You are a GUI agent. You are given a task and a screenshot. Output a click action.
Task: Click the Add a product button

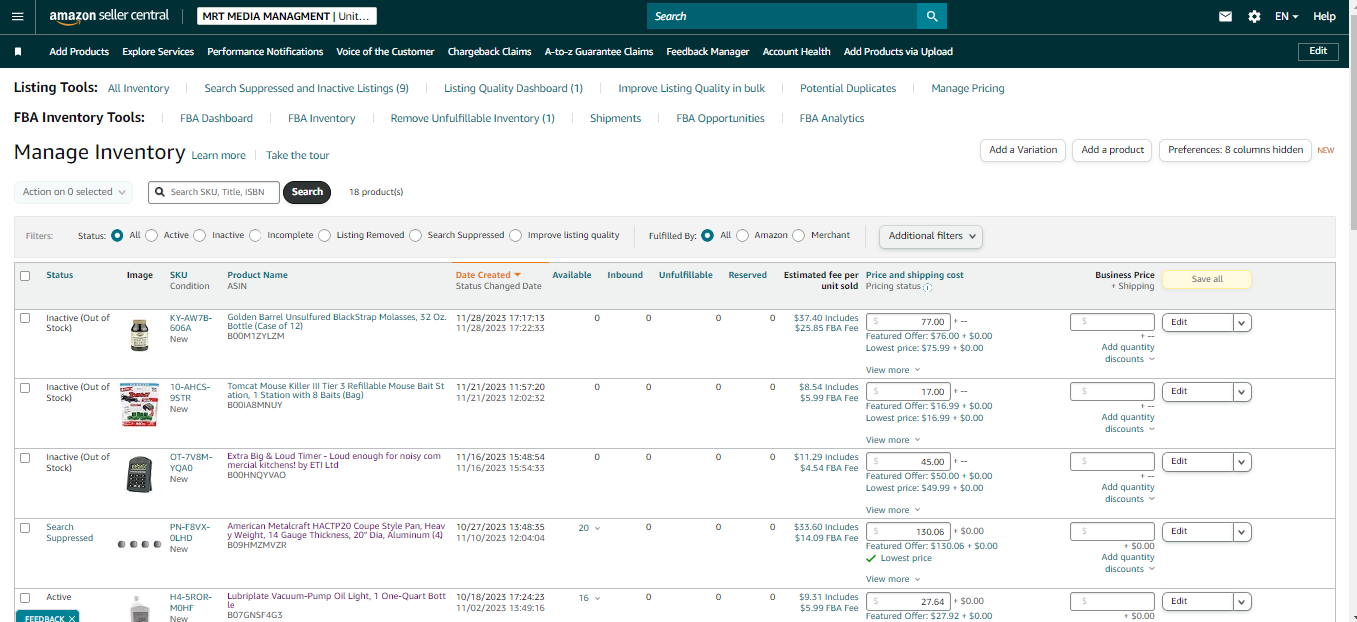point(1113,150)
